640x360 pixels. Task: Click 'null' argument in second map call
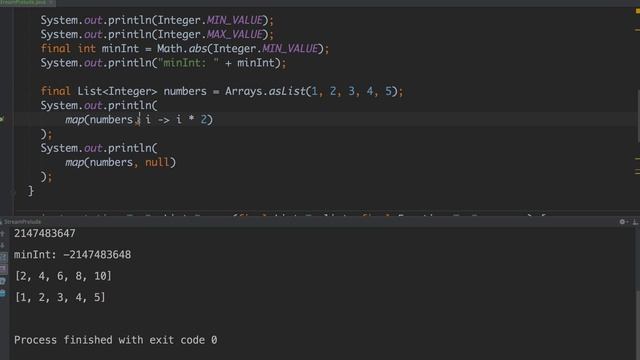point(157,162)
